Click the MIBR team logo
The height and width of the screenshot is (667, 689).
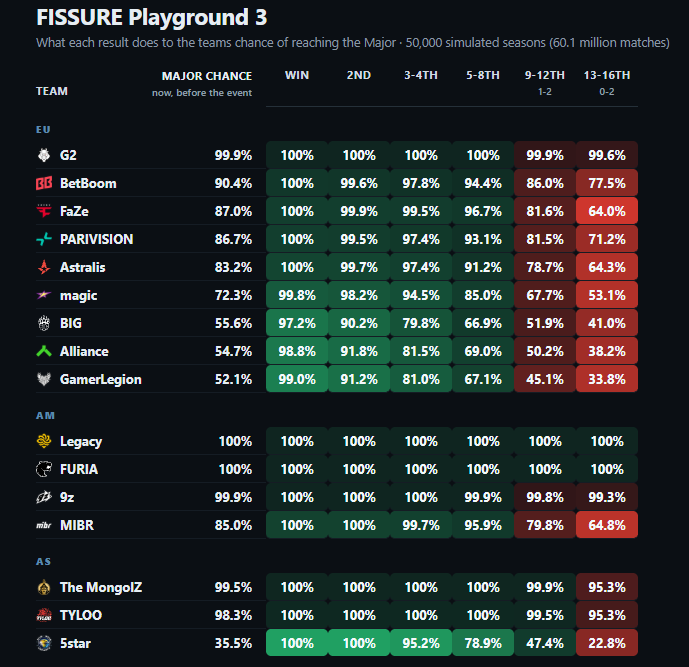tap(44, 525)
